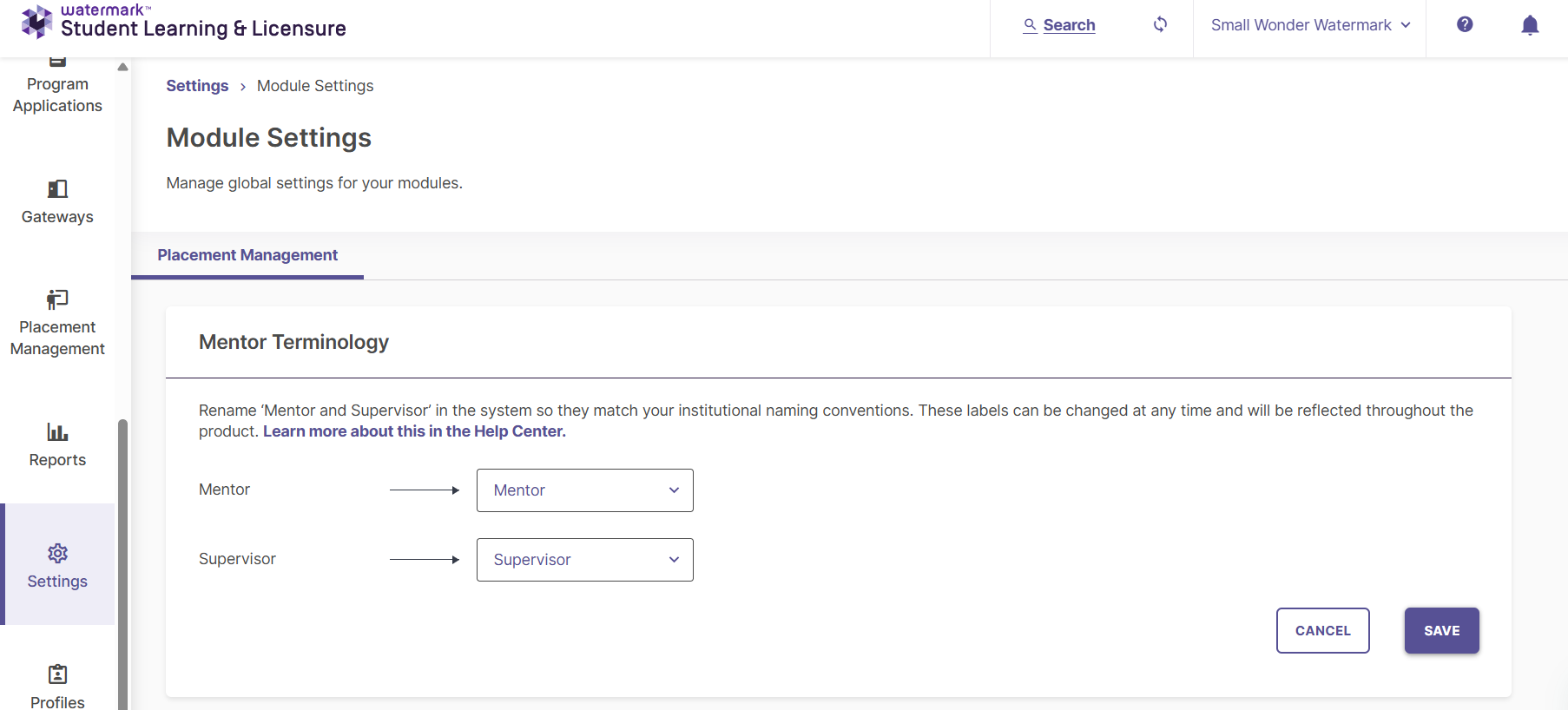1568x710 pixels.
Task: Open Profiles sidebar label
Action: (57, 701)
